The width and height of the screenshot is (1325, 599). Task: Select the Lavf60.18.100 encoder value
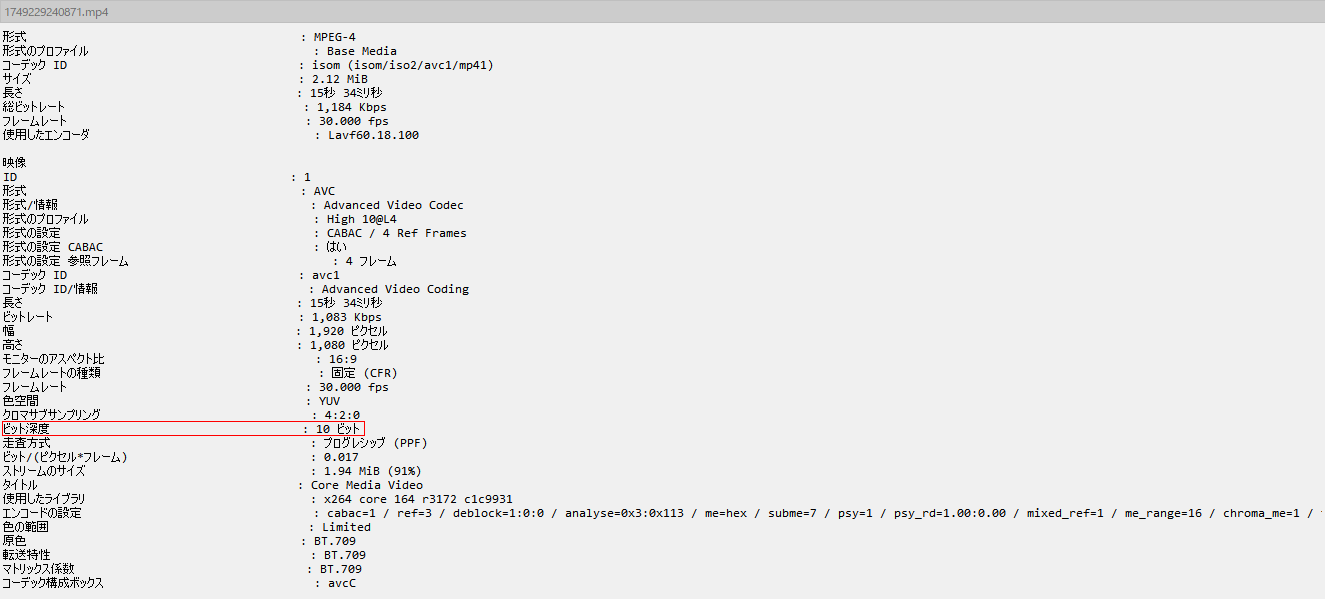click(x=373, y=135)
